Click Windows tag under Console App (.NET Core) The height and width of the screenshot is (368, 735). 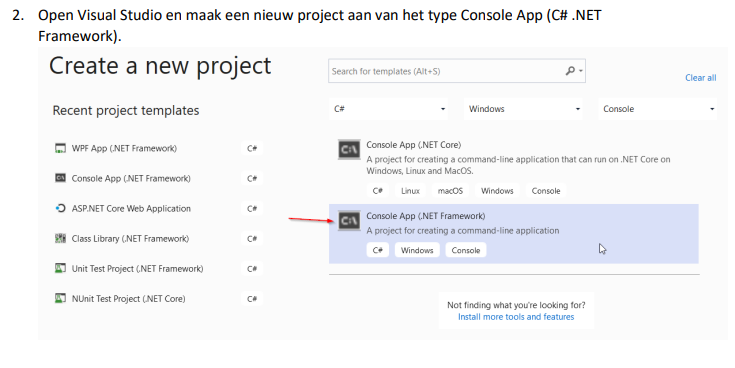pyautogui.click(x=497, y=191)
